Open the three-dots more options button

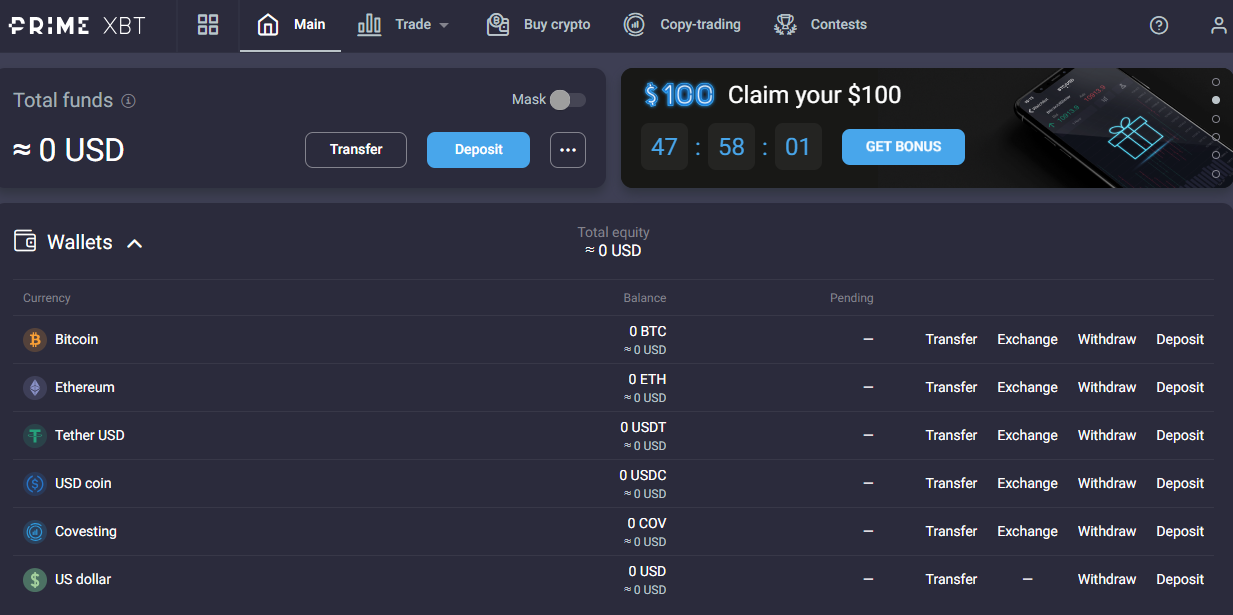pos(568,150)
